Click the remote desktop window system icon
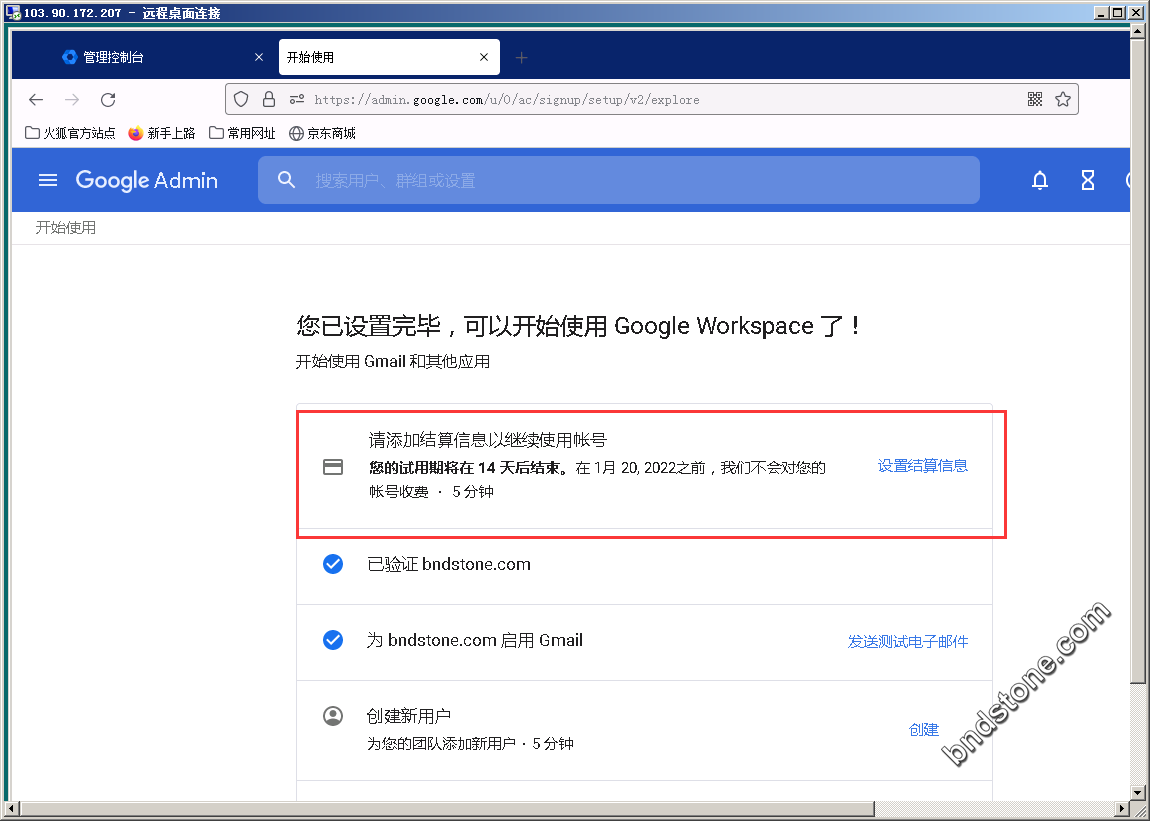1150x821 pixels. [x=12, y=12]
